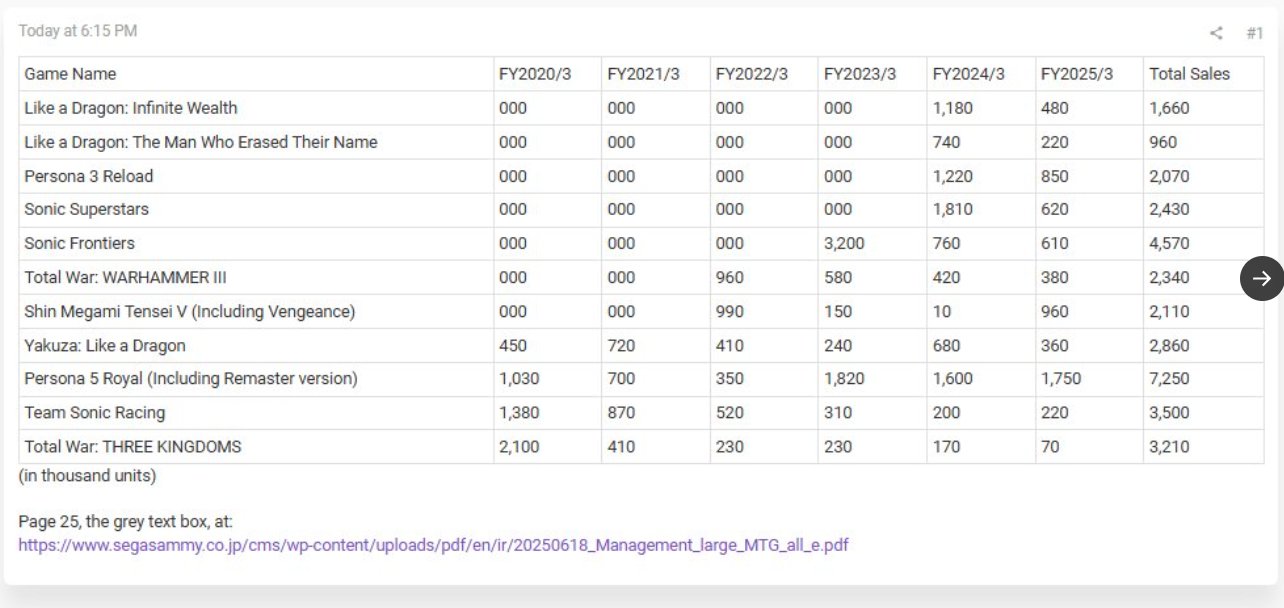The height and width of the screenshot is (608, 1284).
Task: Click Team Sonic Racing total 3,500
Action: point(1169,412)
